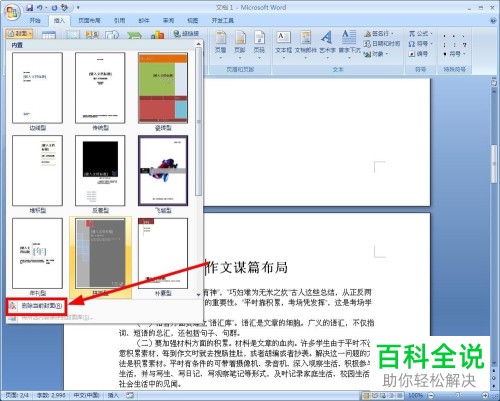Select the highlighted gray cover page thumbnail
The image size is (500, 401).
tap(100, 257)
